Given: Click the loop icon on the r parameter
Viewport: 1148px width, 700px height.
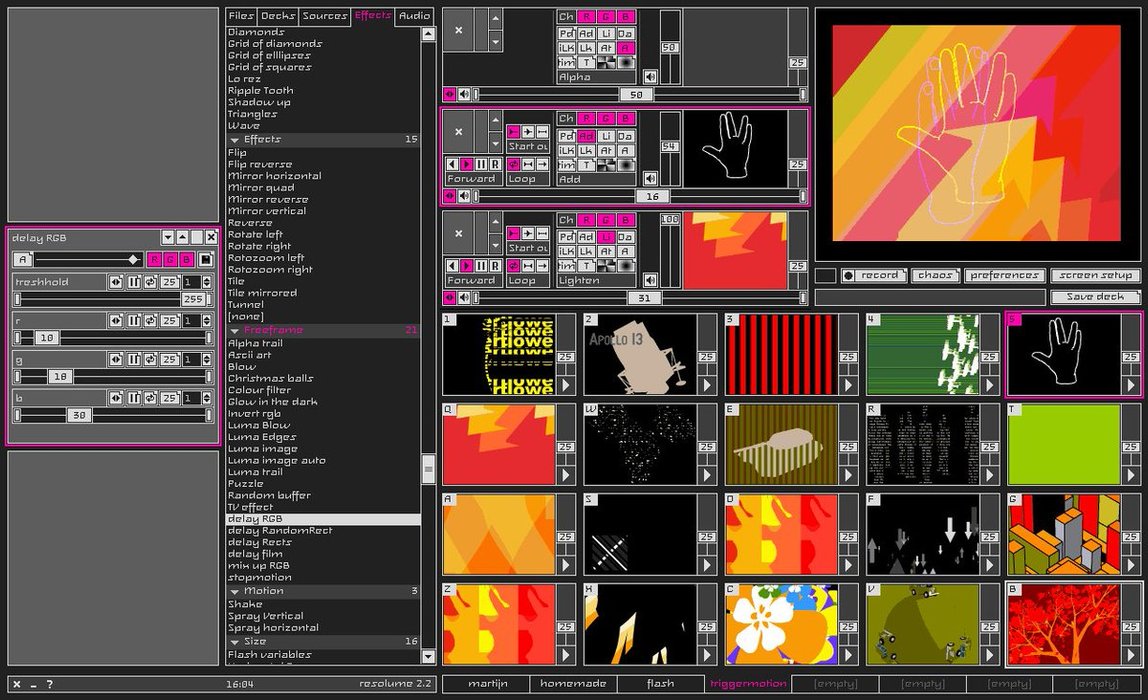Looking at the screenshot, I should [150, 320].
